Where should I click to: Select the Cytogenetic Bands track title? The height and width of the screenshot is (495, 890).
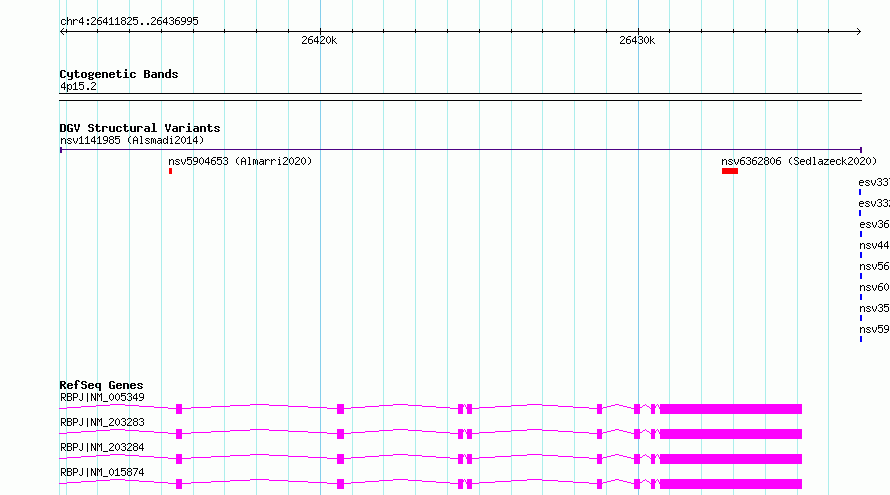[x=119, y=74]
